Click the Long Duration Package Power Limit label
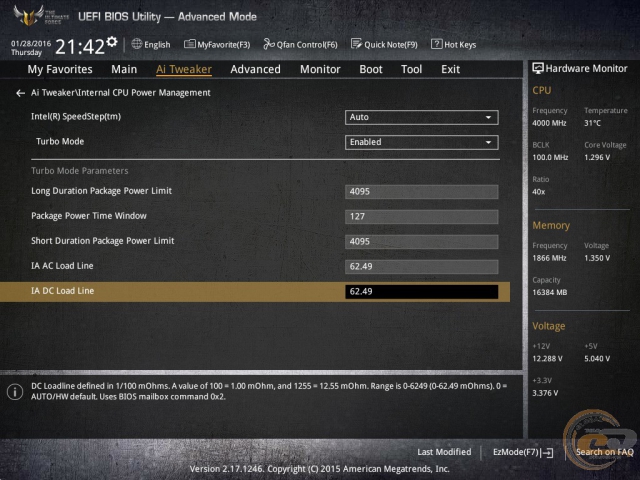This screenshot has width=640, height=480. coord(101,191)
